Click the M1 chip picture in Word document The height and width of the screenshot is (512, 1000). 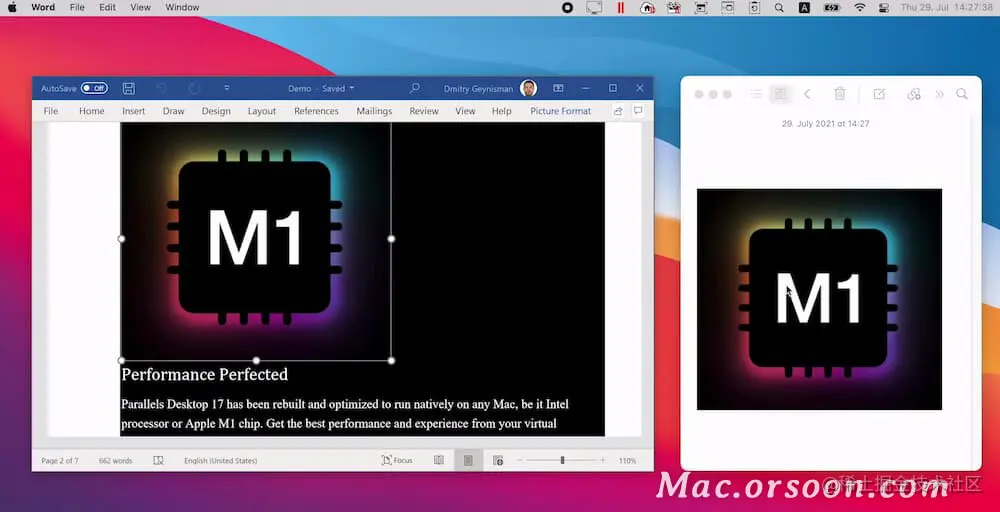256,241
